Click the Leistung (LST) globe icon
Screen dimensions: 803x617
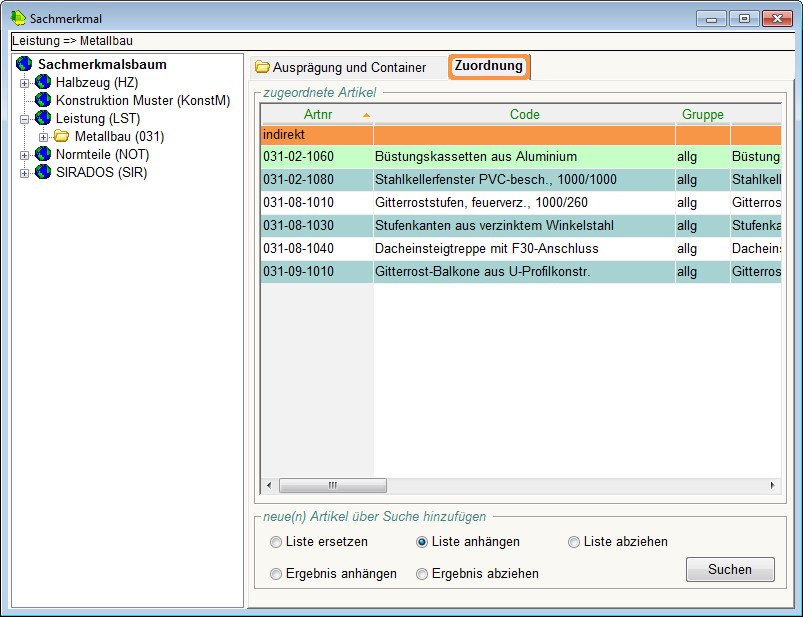click(43, 118)
